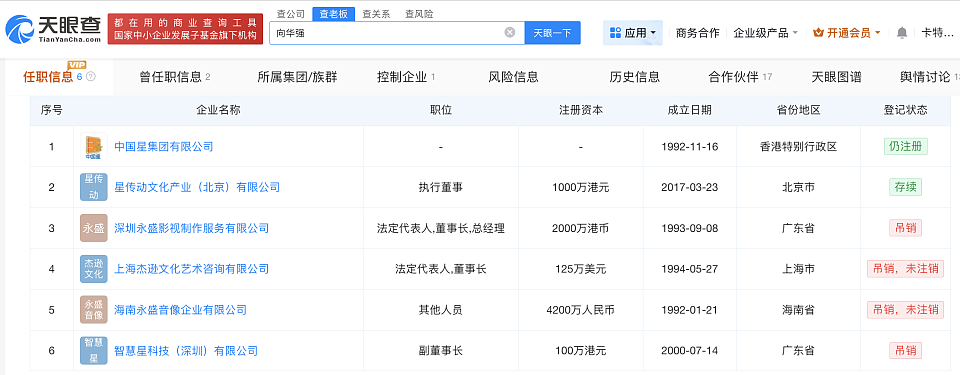
Task: Click the crown icon for 开通会员
Action: pos(819,32)
